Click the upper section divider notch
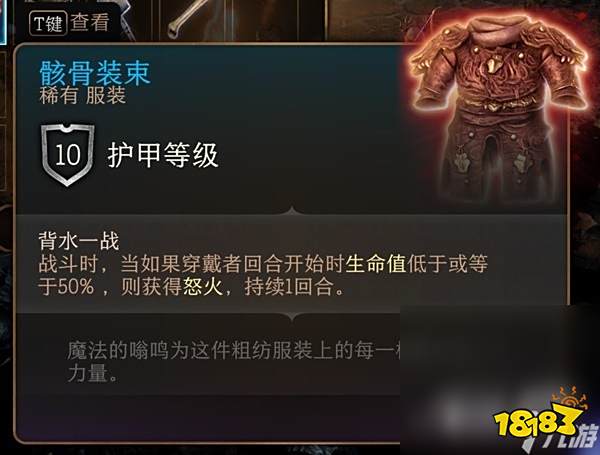This screenshot has width=600, height=455. [x=292, y=211]
